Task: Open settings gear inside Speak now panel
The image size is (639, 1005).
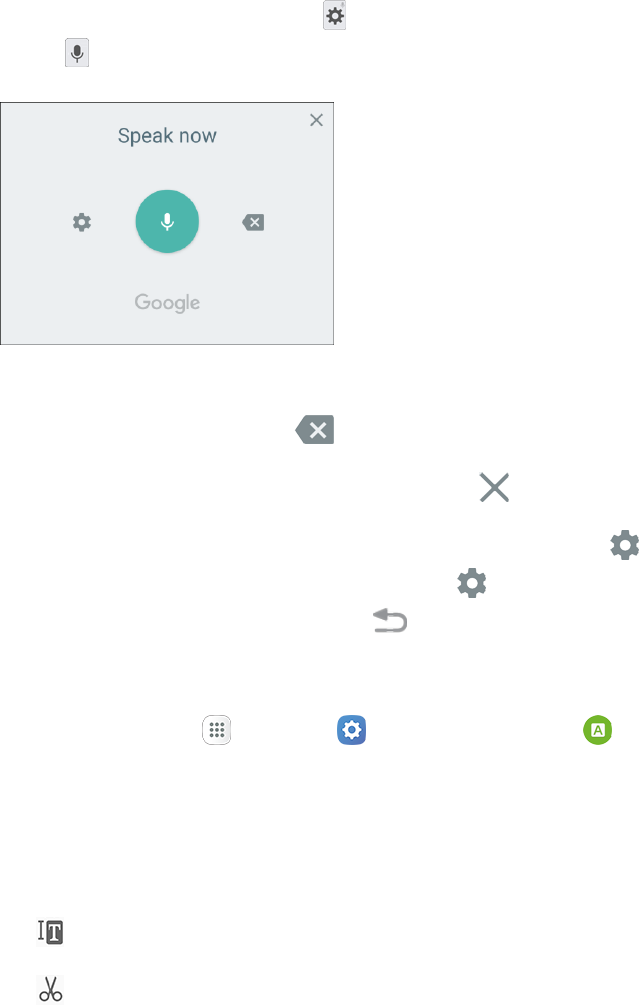Action: [x=81, y=222]
